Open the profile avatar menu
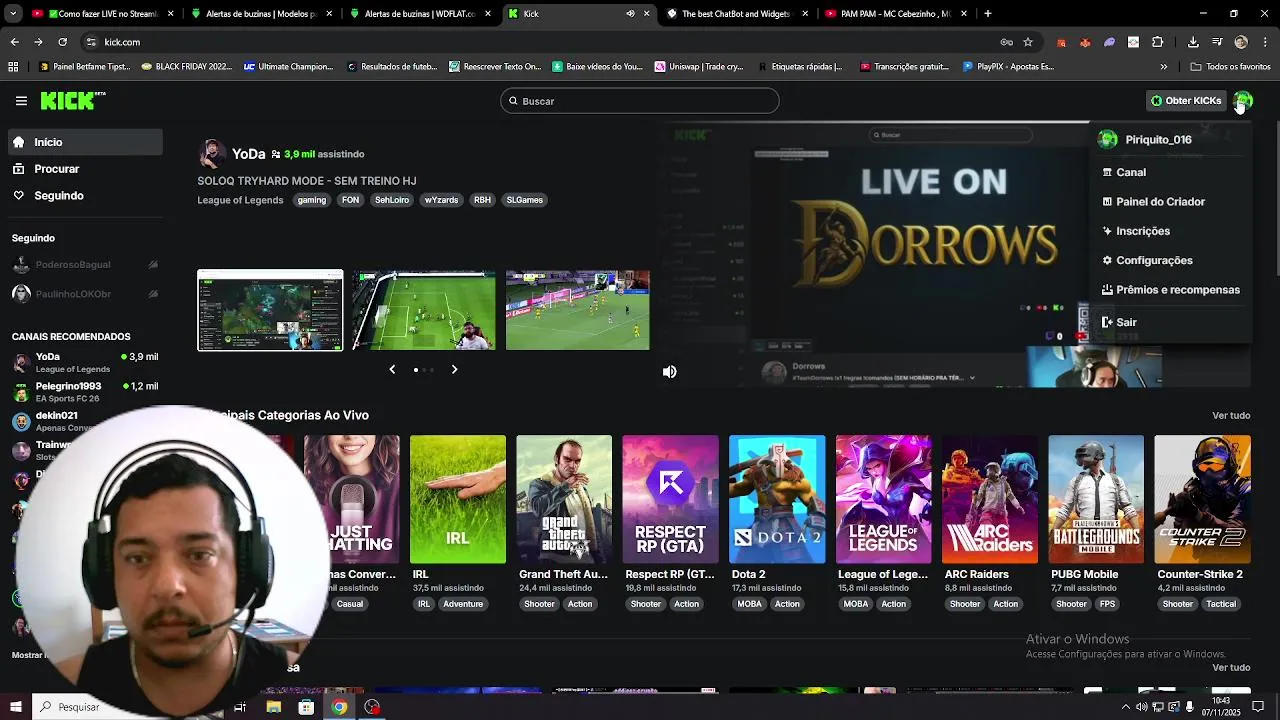The image size is (1280, 720). (x=1243, y=100)
